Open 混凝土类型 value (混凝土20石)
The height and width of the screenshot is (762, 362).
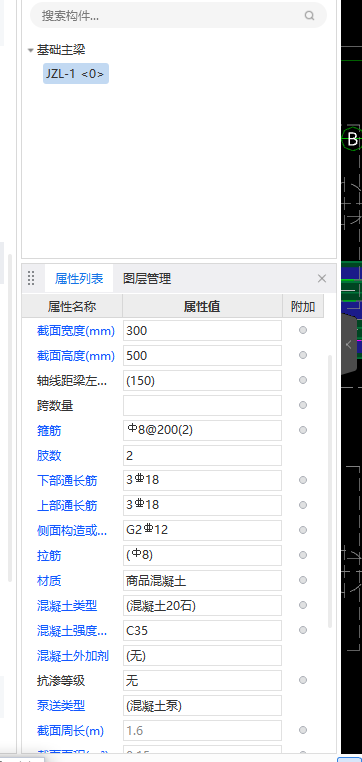(x=202, y=606)
